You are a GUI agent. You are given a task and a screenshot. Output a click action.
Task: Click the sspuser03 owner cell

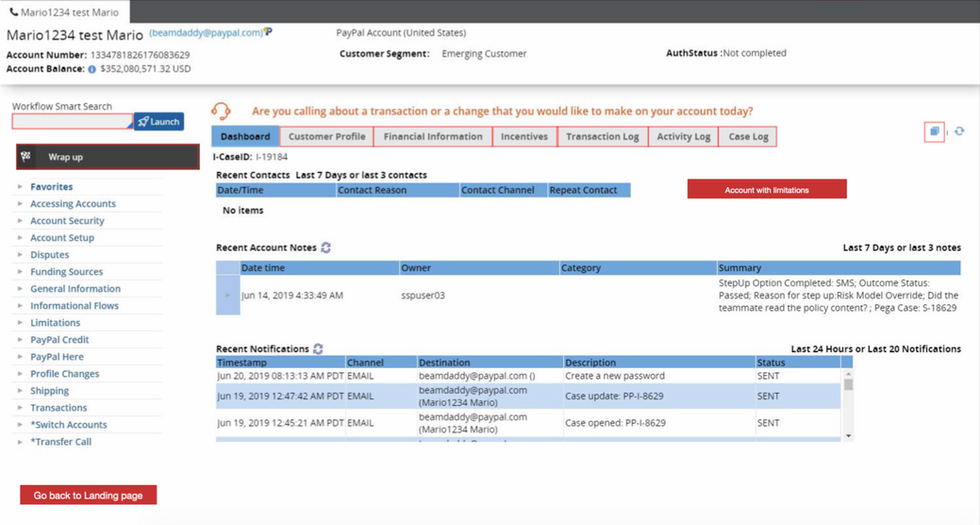pyautogui.click(x=423, y=295)
